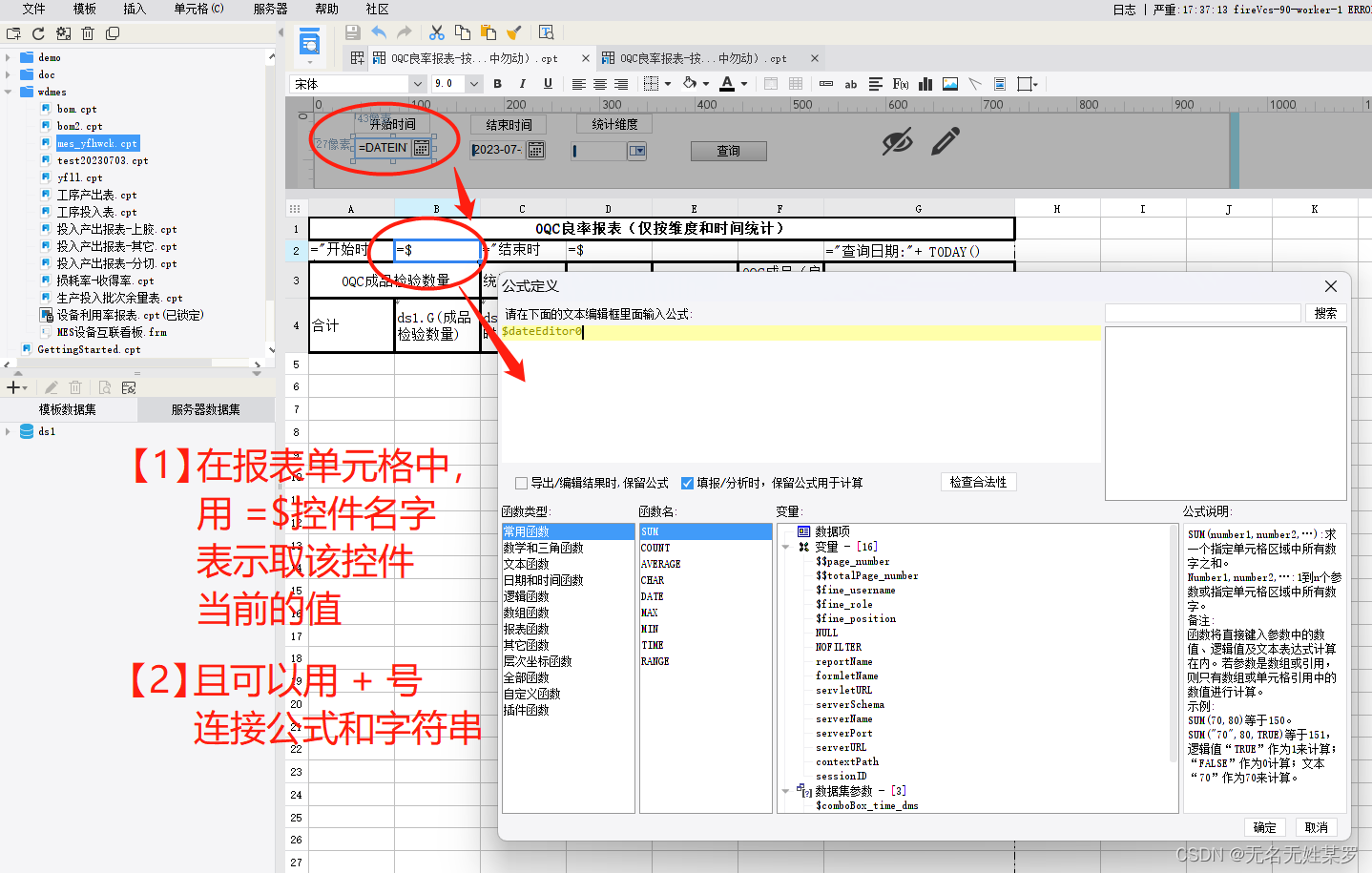Image resolution: width=1372 pixels, height=873 pixels.
Task: Enable keep formula on export checkbox
Action: (x=521, y=483)
